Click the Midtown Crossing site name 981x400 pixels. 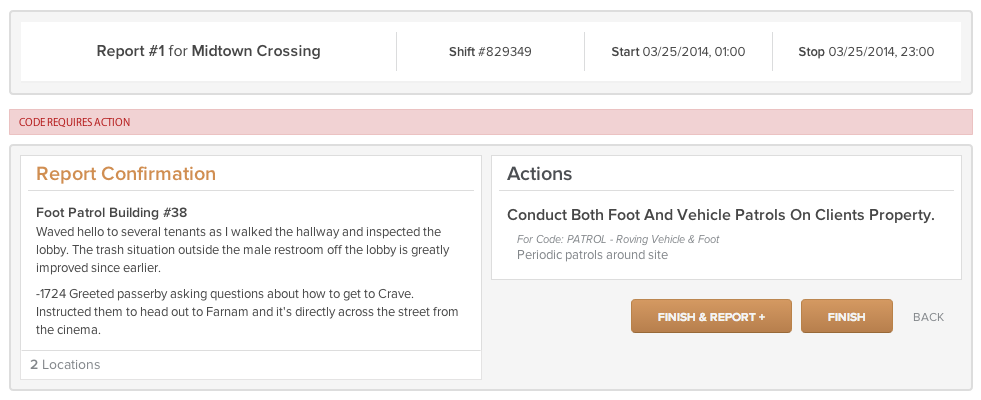256,51
